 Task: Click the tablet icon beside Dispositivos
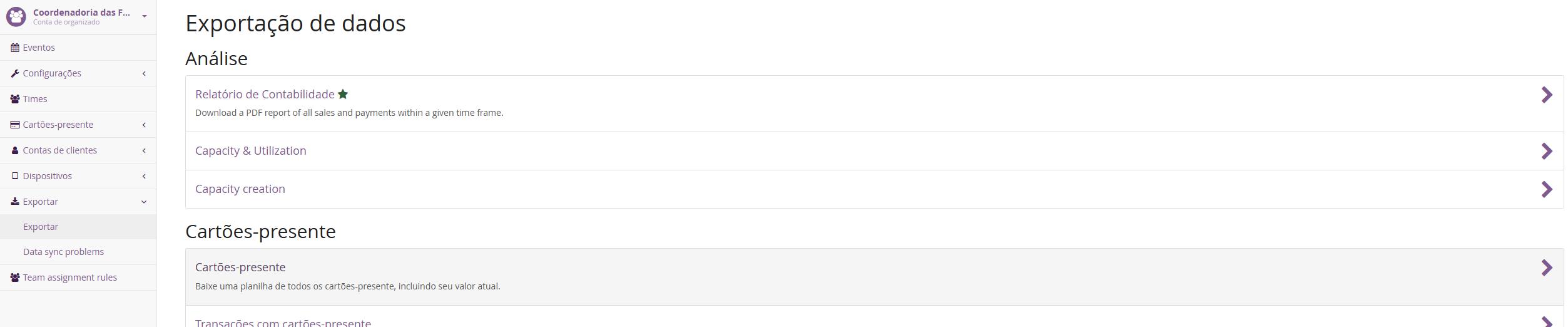pyautogui.click(x=15, y=176)
